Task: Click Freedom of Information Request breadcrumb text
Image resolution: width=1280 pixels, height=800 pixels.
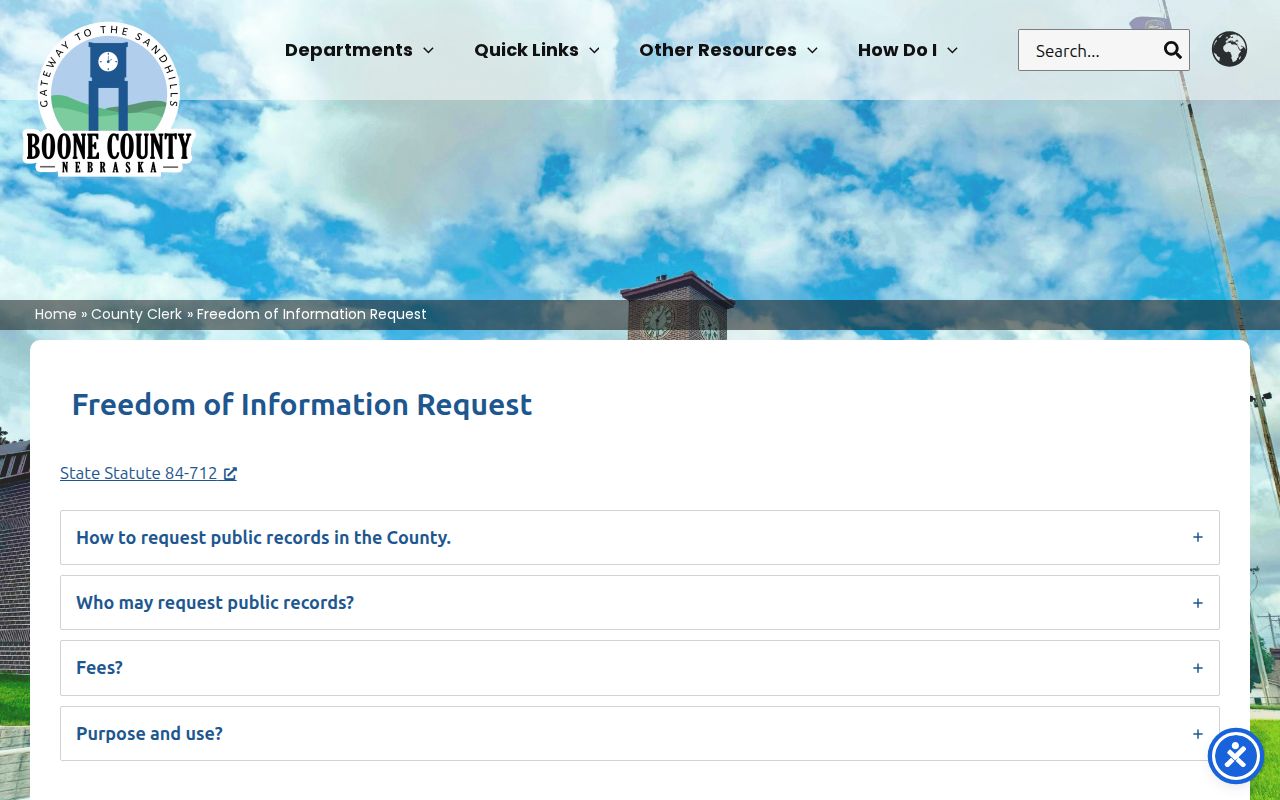Action: click(312, 314)
